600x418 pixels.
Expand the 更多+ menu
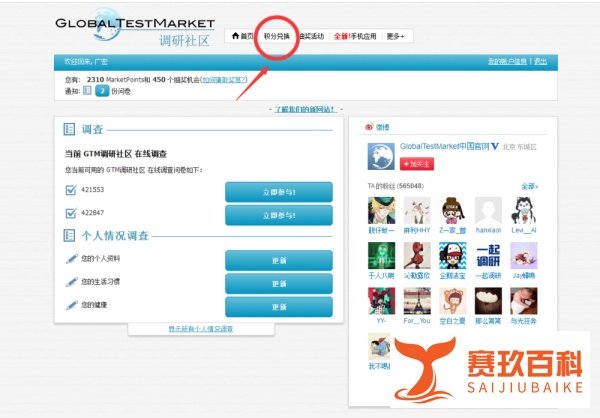pyautogui.click(x=395, y=36)
